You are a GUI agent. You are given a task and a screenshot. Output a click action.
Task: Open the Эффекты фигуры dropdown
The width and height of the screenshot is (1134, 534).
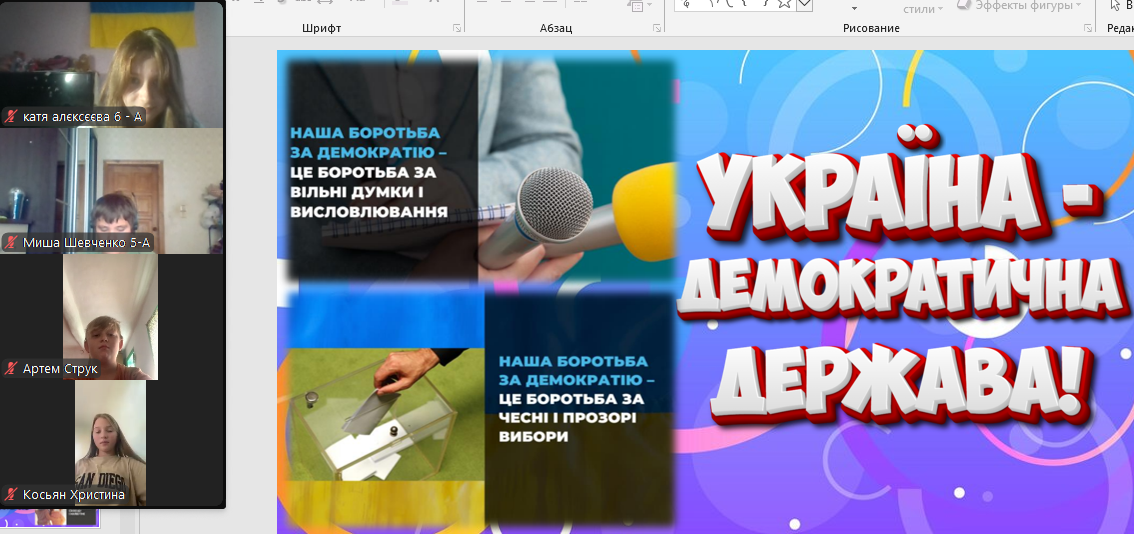click(x=1019, y=5)
